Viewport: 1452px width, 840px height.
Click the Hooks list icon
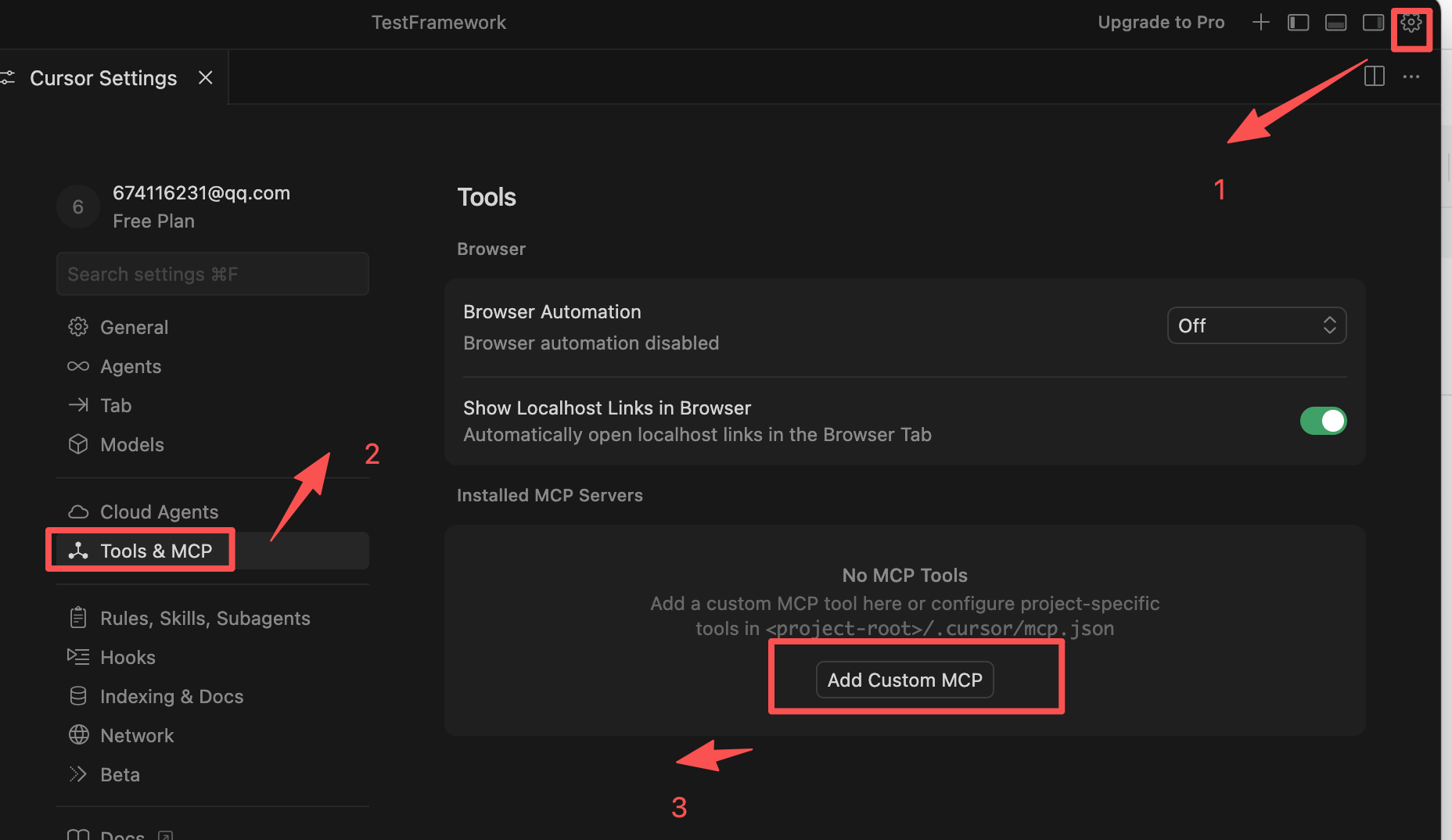[78, 657]
